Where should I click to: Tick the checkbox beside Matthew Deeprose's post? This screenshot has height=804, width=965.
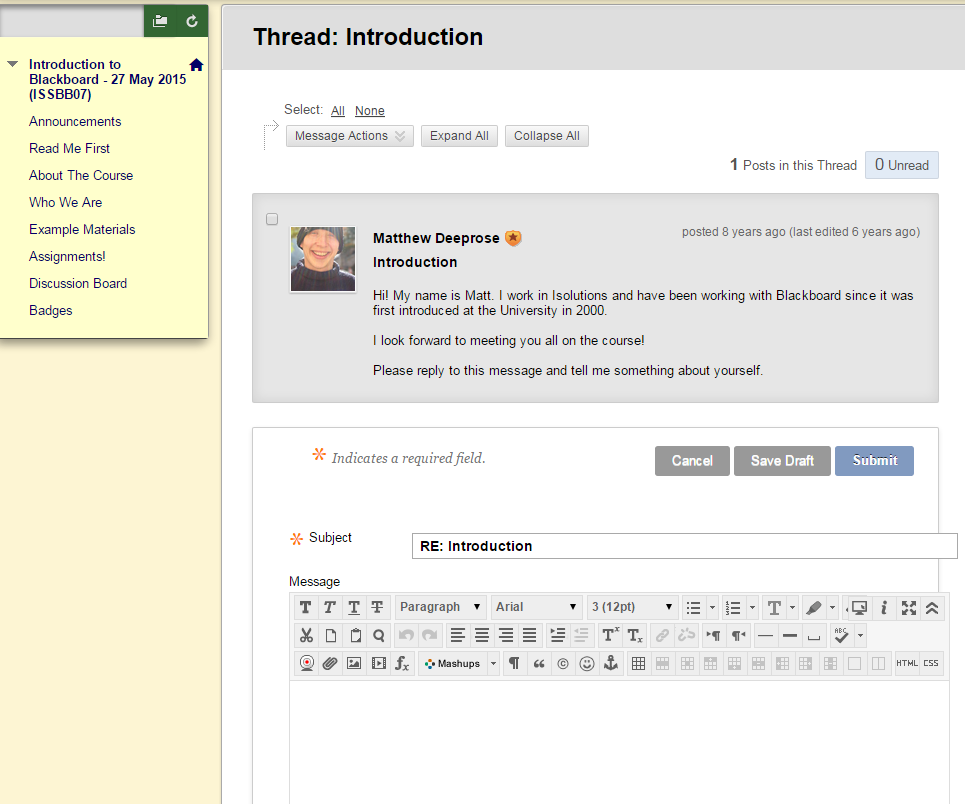point(272,219)
